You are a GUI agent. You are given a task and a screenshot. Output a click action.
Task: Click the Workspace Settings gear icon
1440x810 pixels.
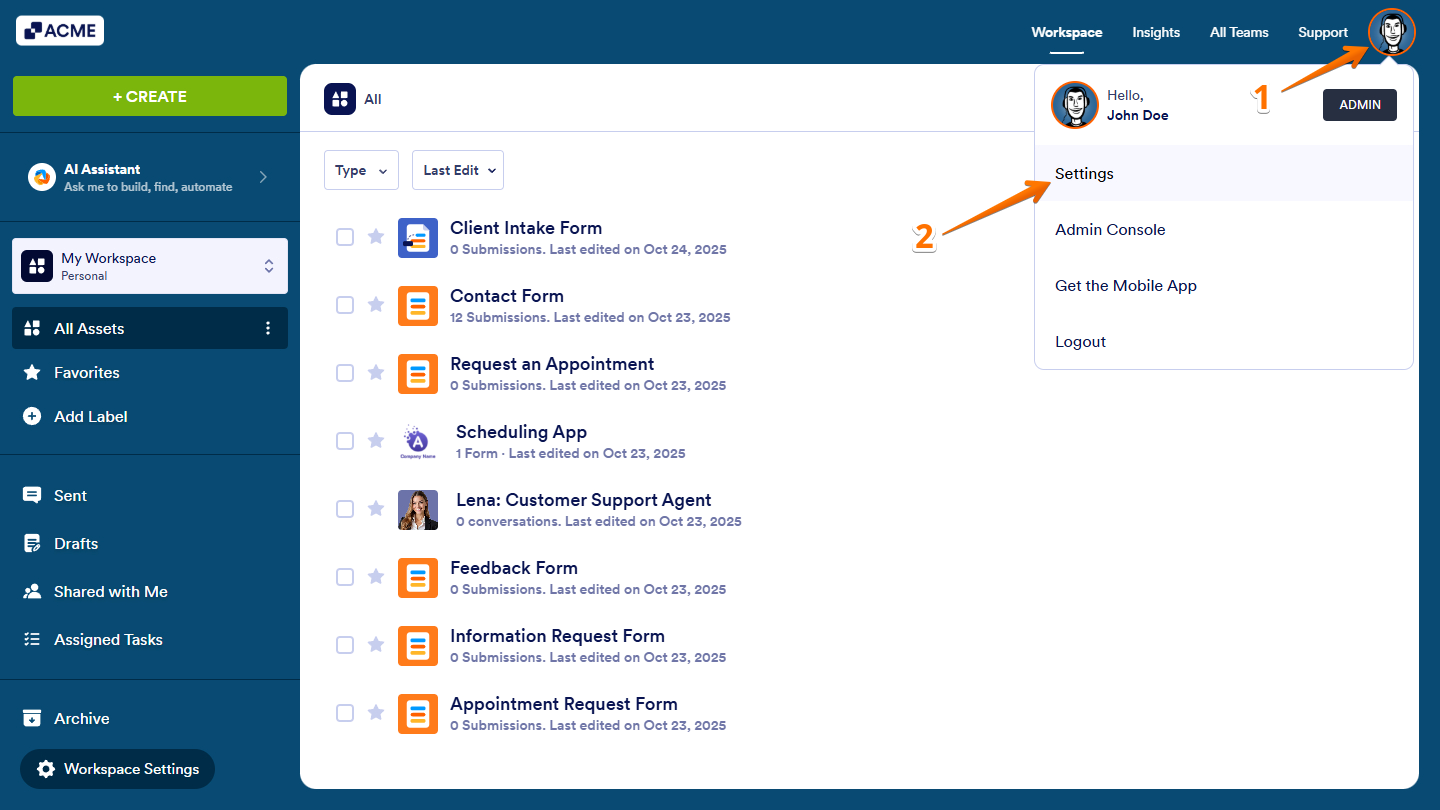pyautogui.click(x=45, y=769)
